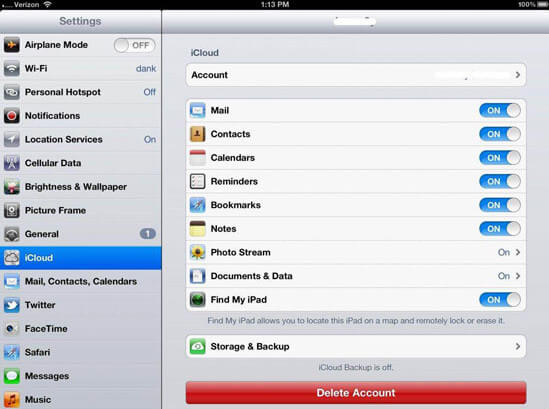Tap the Location Services 'On' value
Screen dimensions: 549x409
(150, 139)
